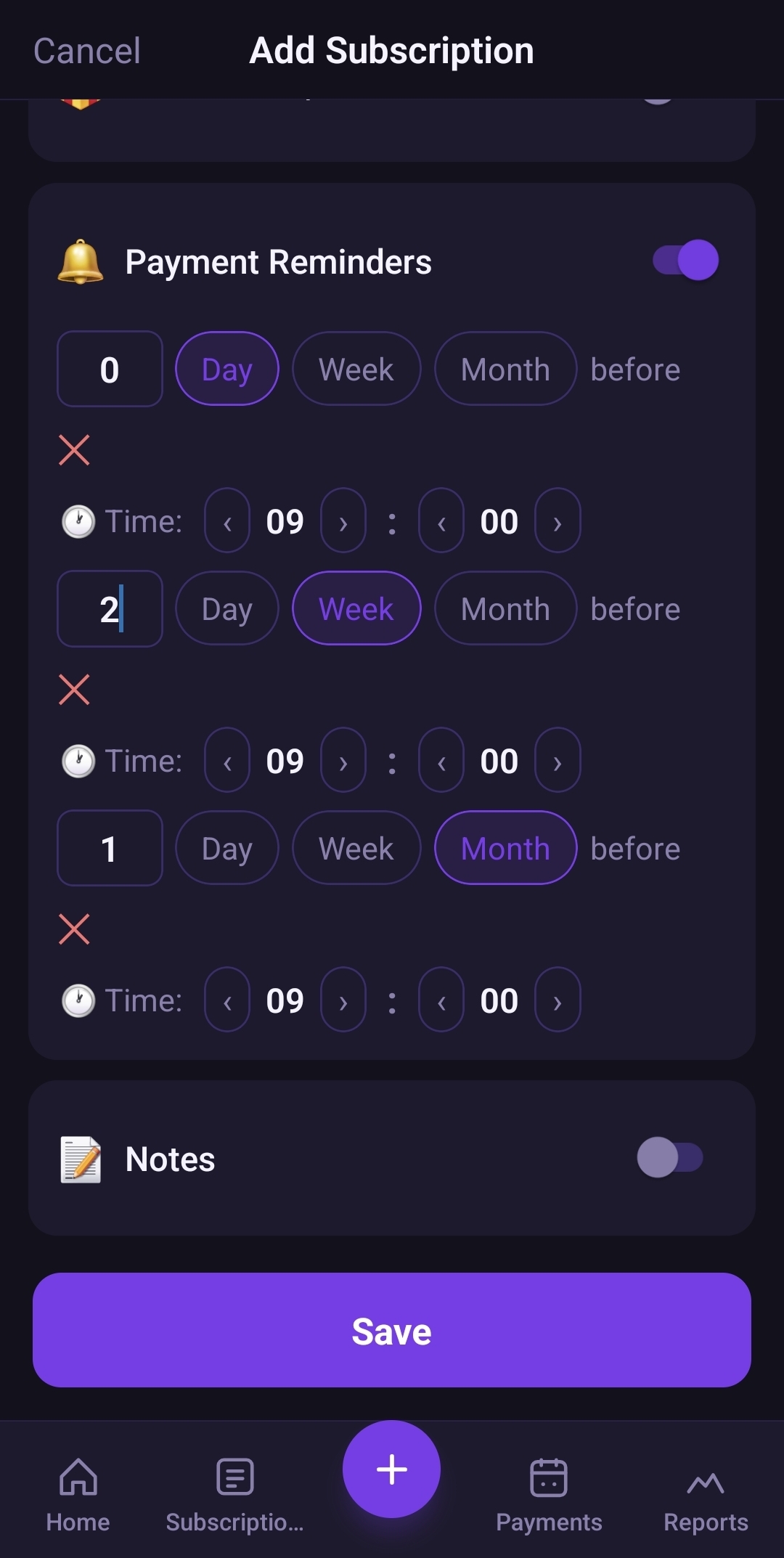The height and width of the screenshot is (1558, 784).
Task: Select Month for the first reminder
Action: click(505, 369)
